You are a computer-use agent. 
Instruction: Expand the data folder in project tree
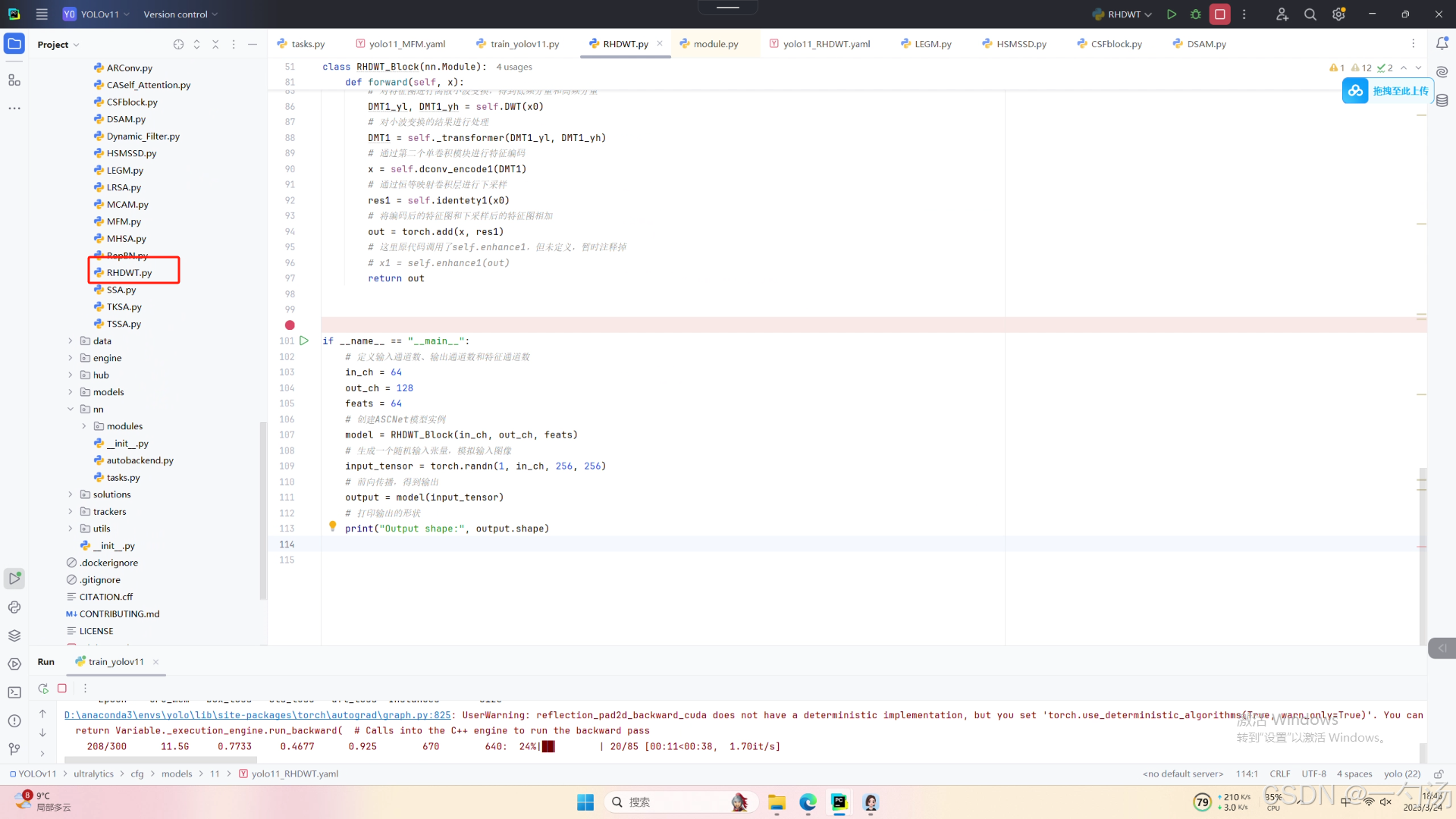(71, 341)
